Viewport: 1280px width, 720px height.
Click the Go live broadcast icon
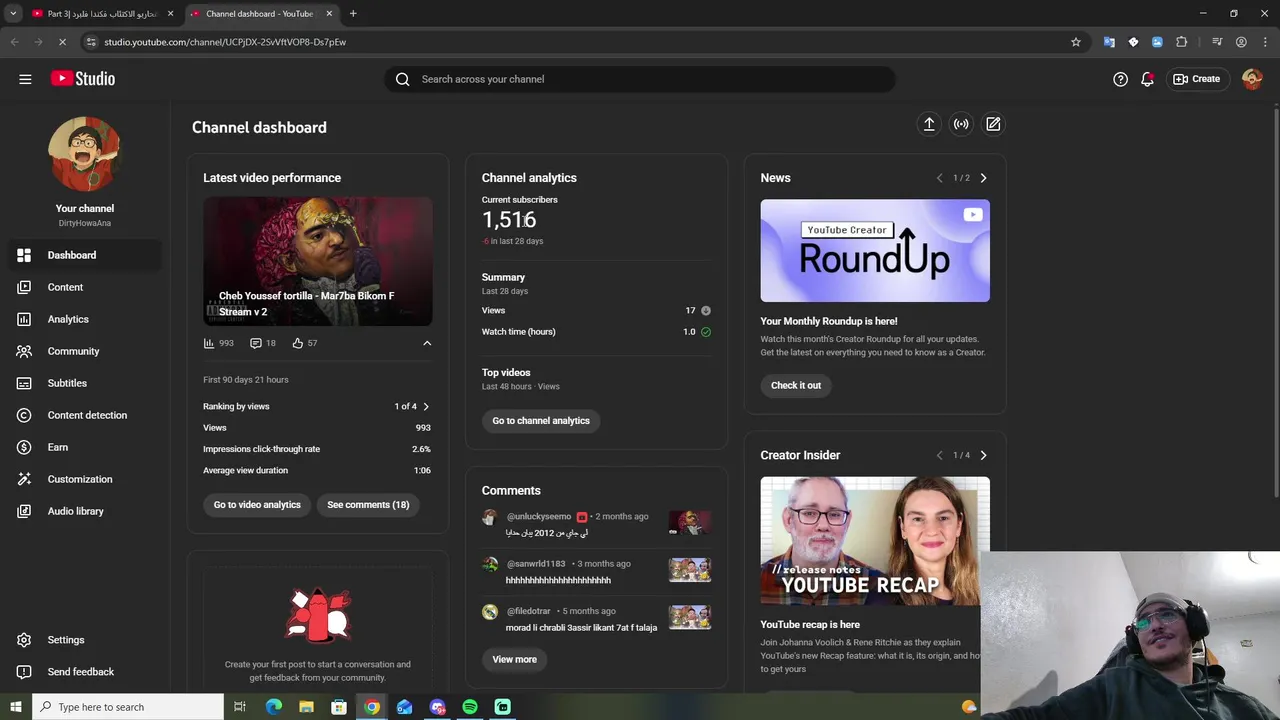tap(961, 124)
